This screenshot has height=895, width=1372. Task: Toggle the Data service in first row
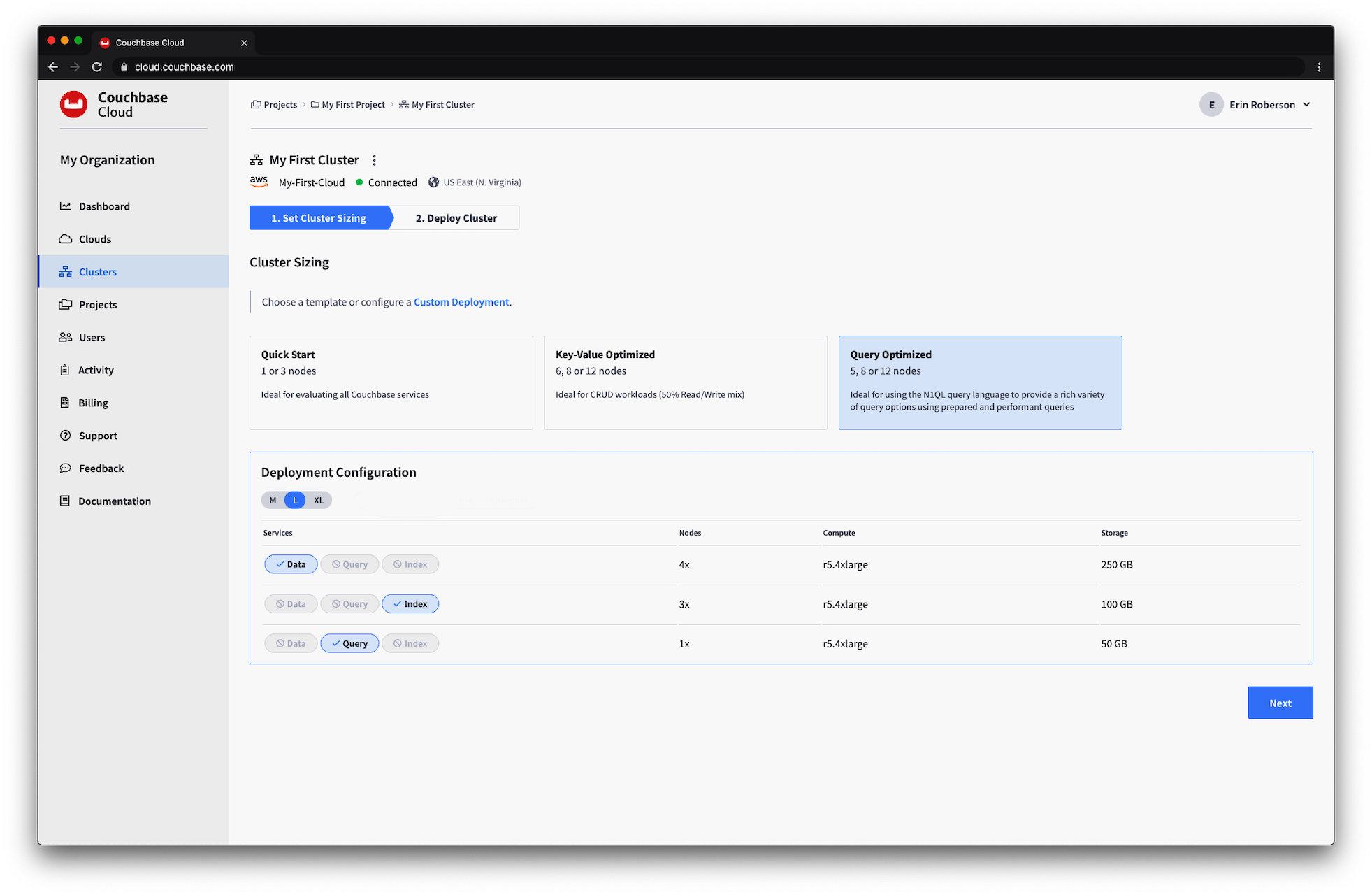pyautogui.click(x=291, y=564)
